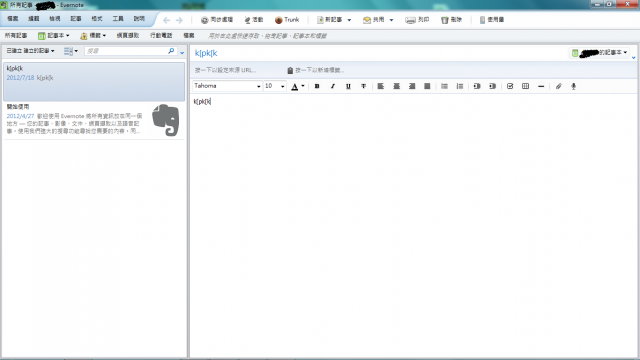Select the Evernote welcome note dated 2012/4/27
The height and width of the screenshot is (360, 640).
(94, 120)
